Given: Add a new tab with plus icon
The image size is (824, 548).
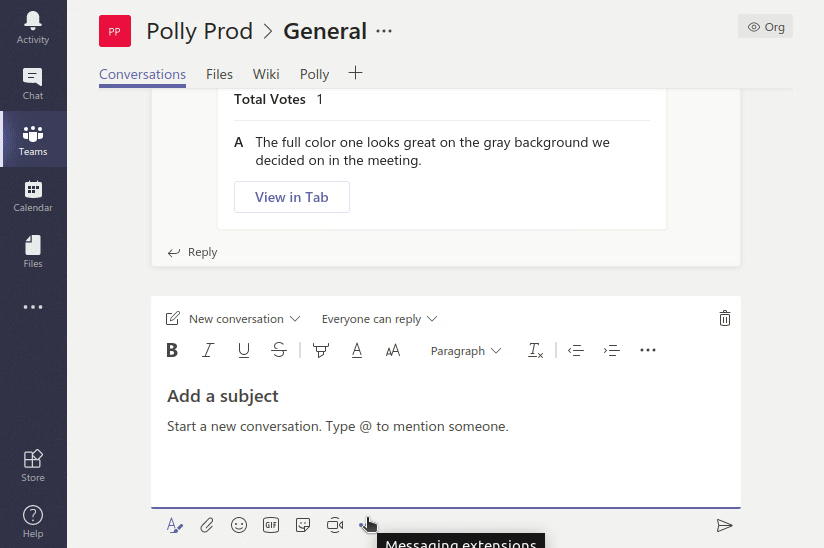Looking at the screenshot, I should [x=355, y=73].
